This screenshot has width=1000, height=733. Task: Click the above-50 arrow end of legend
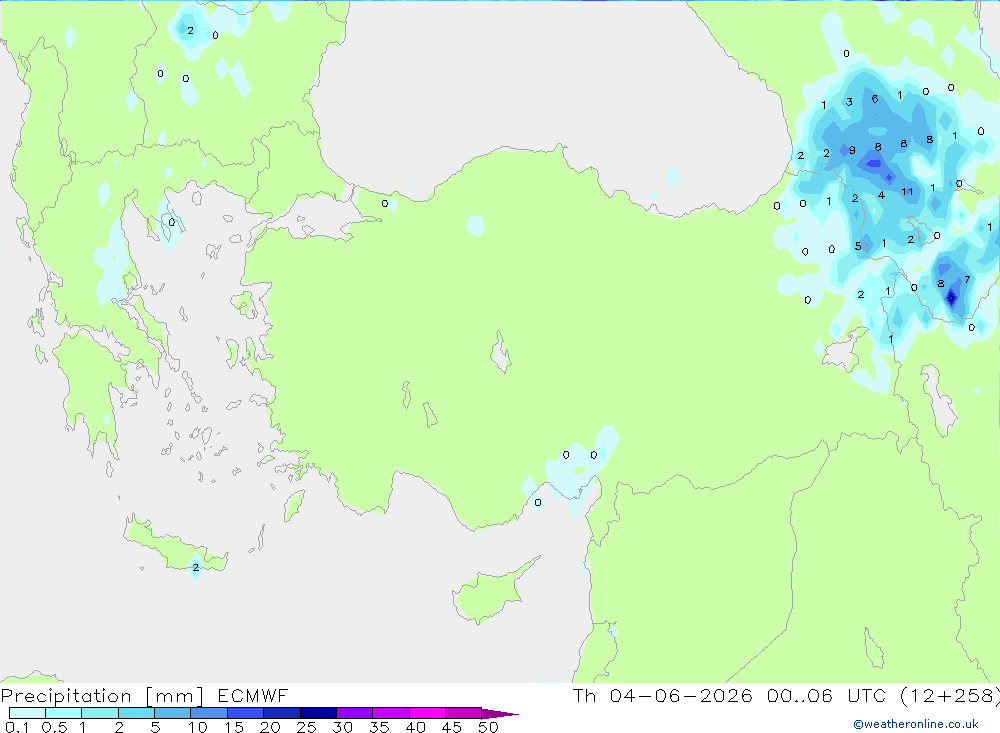pos(499,713)
